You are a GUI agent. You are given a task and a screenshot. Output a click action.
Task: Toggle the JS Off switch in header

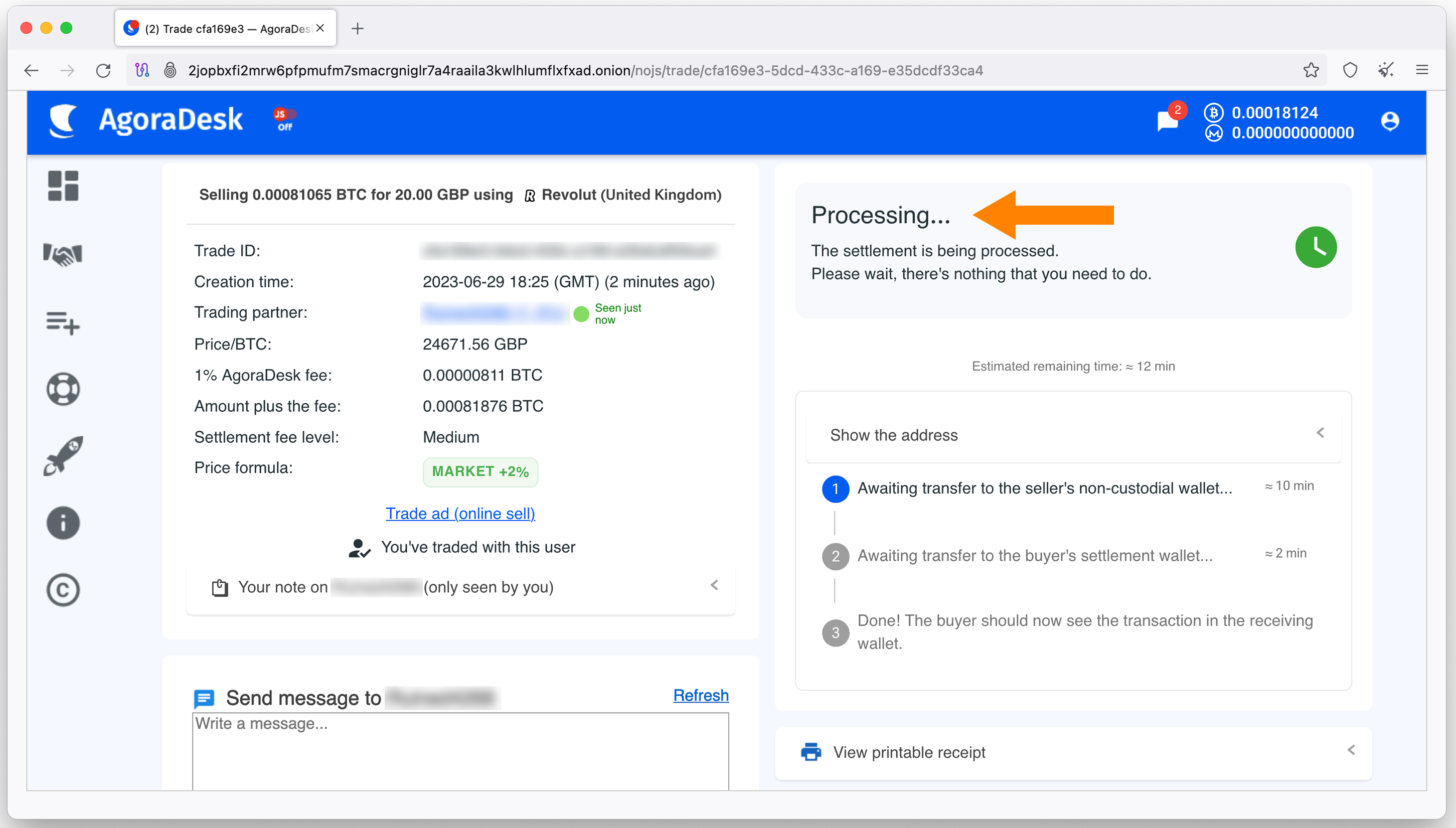click(x=285, y=119)
